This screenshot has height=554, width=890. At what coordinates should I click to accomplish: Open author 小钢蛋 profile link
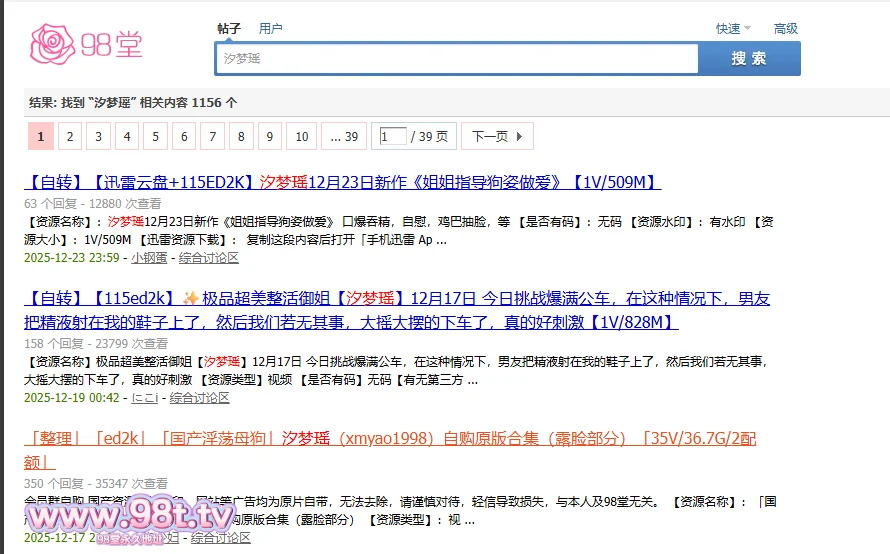149,258
